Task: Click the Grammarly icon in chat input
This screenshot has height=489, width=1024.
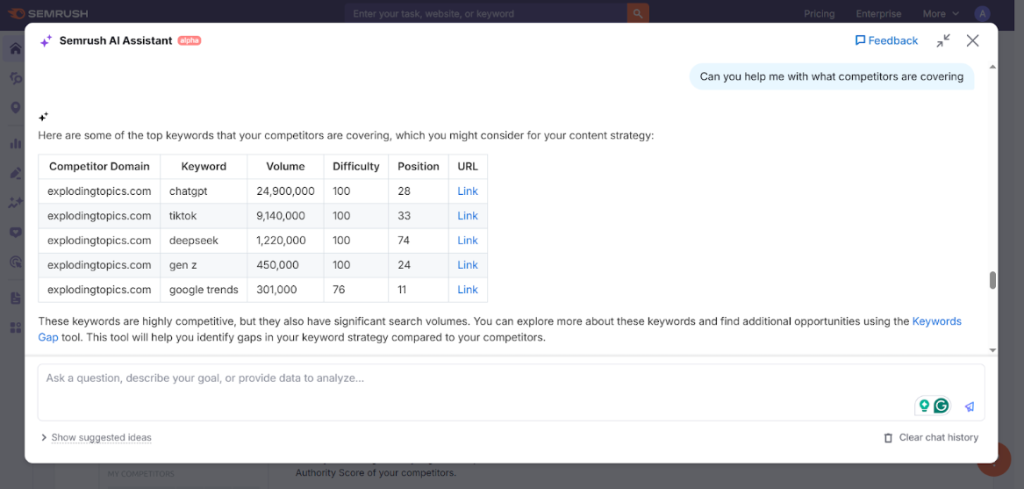Action: pos(941,405)
